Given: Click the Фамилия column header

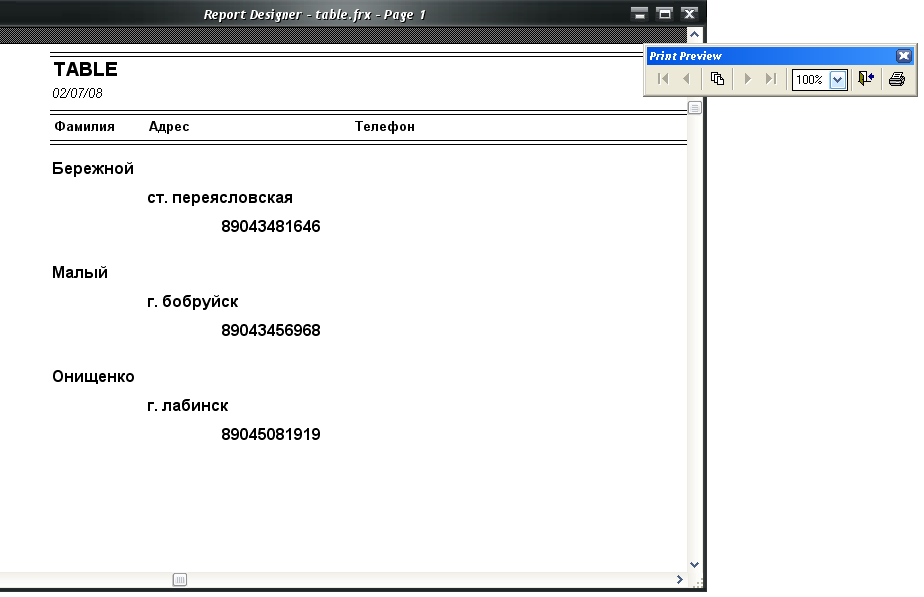Looking at the screenshot, I should (84, 126).
